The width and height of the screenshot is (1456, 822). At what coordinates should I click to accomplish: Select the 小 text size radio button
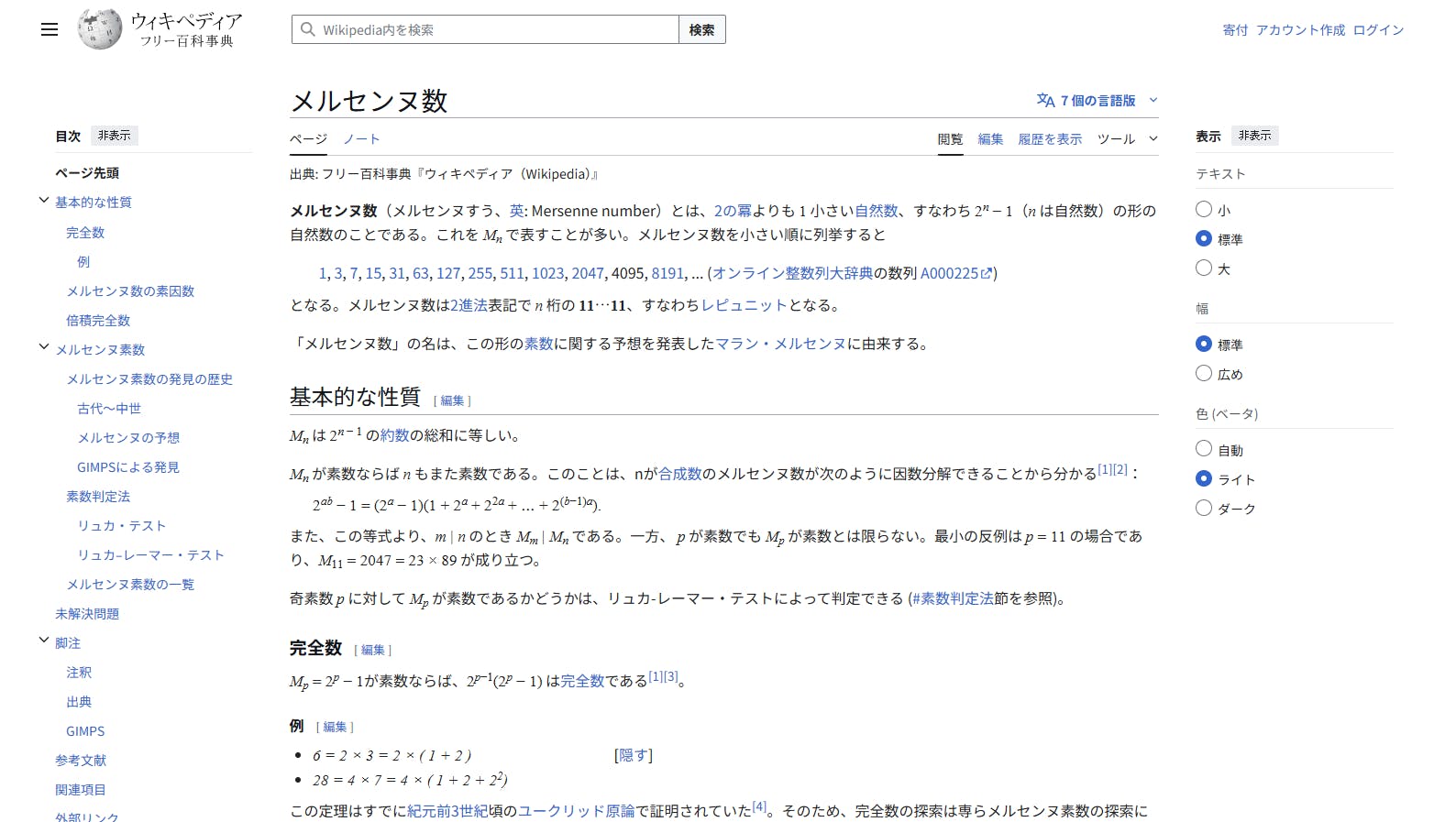[x=1204, y=209]
